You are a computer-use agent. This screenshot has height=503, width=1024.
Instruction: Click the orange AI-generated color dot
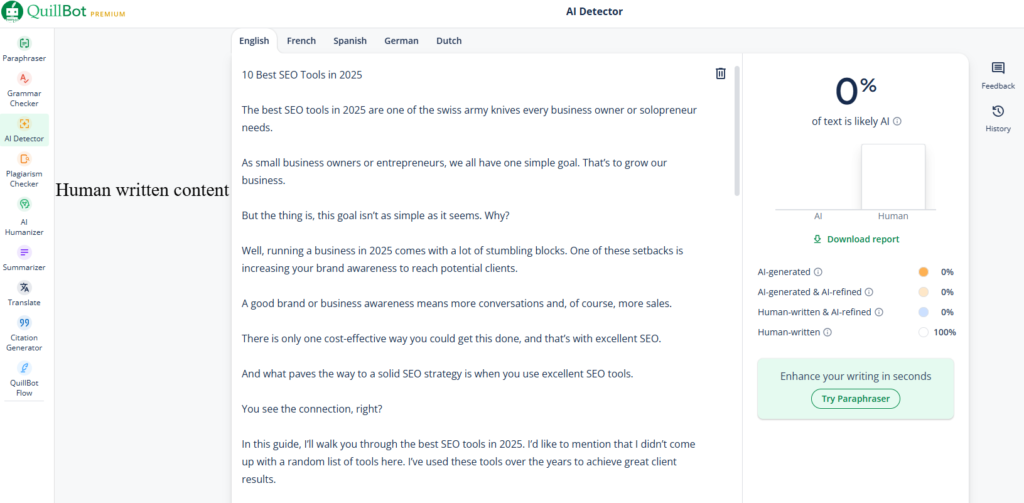[x=923, y=272]
